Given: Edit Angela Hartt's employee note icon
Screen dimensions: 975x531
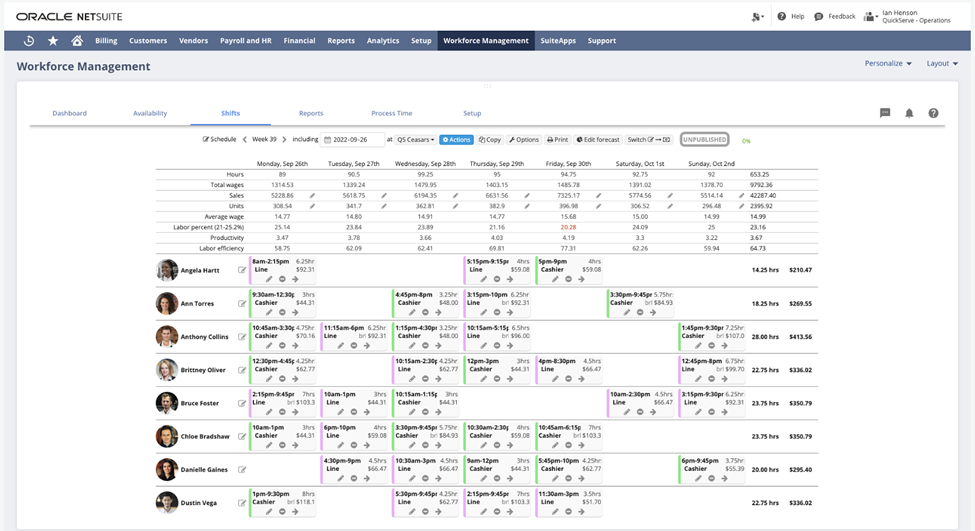Looking at the screenshot, I should (x=242, y=270).
